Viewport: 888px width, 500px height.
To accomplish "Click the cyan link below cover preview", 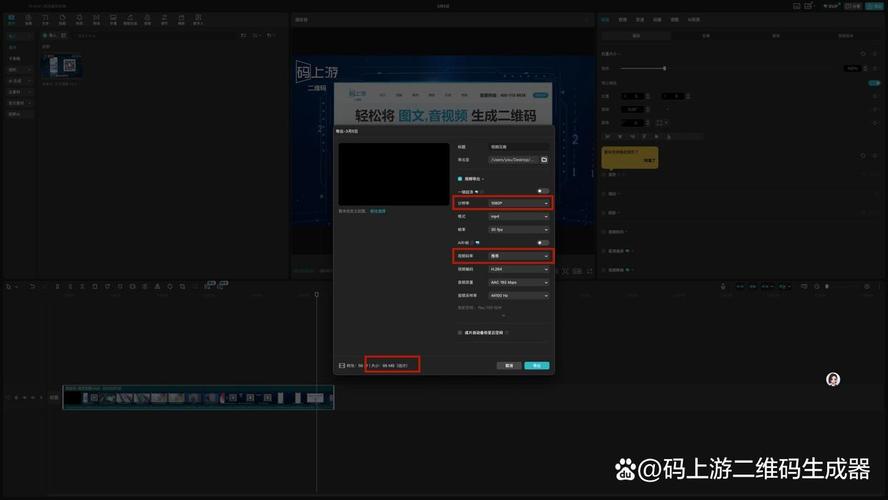I will pos(378,211).
